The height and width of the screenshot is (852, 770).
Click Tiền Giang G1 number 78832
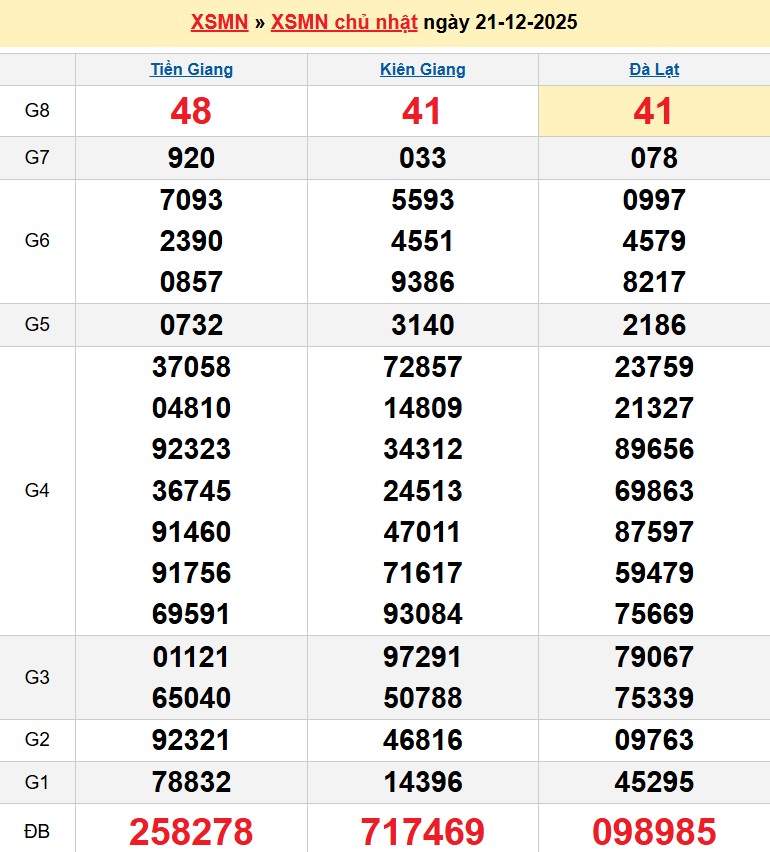point(191,781)
